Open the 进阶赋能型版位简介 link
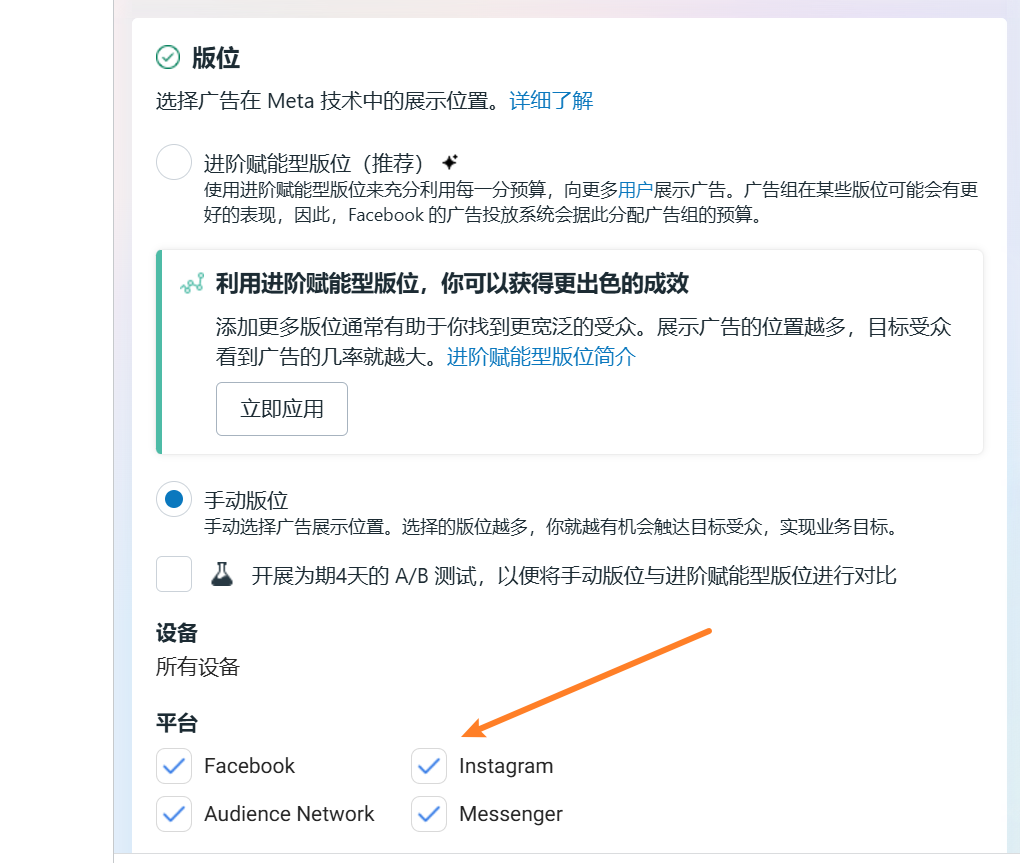The image size is (1020, 863). [x=541, y=357]
